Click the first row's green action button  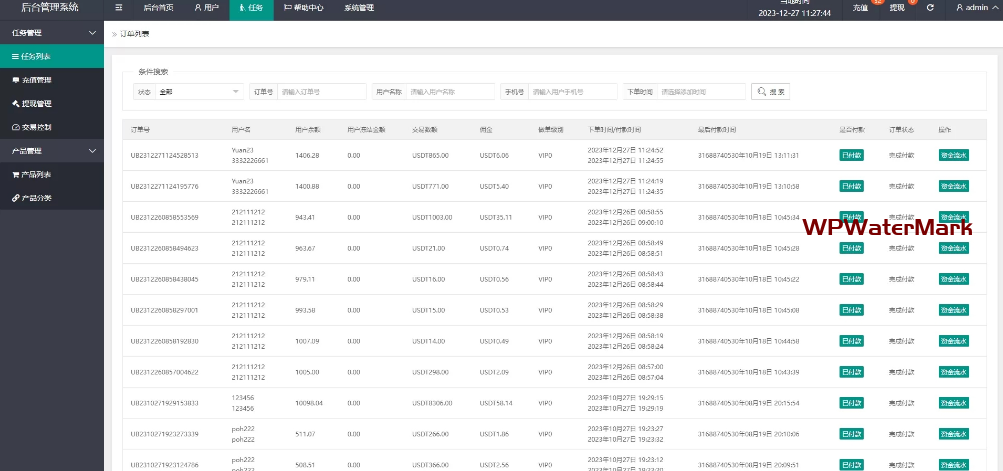click(x=953, y=156)
